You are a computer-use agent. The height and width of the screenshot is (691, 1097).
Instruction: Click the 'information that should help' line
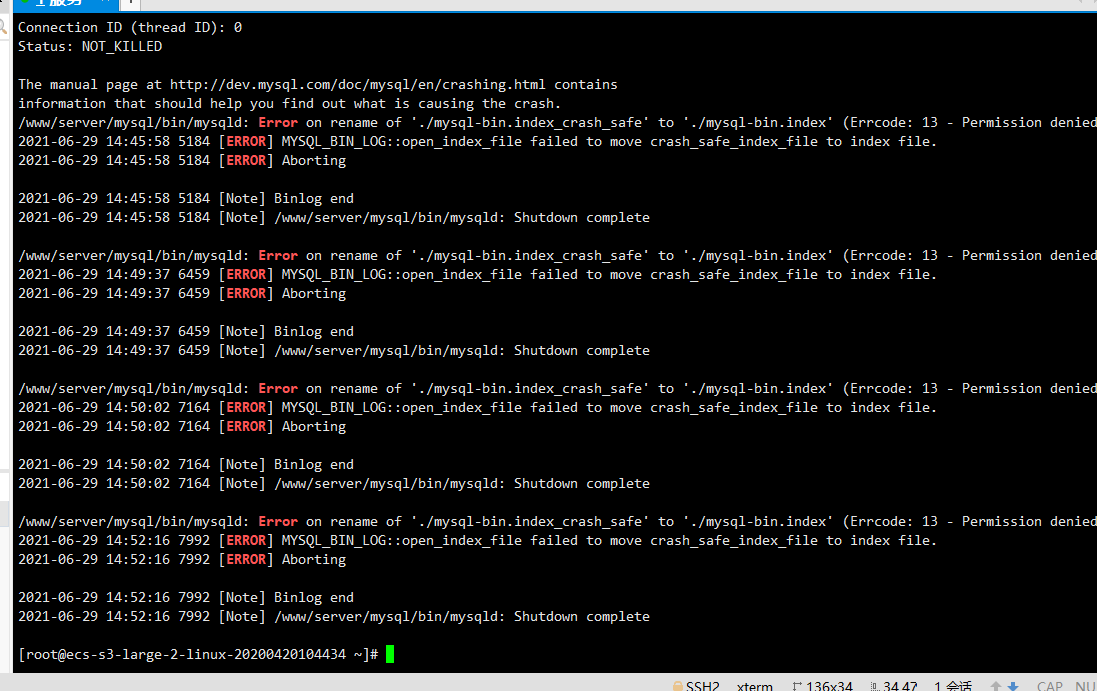(x=290, y=103)
